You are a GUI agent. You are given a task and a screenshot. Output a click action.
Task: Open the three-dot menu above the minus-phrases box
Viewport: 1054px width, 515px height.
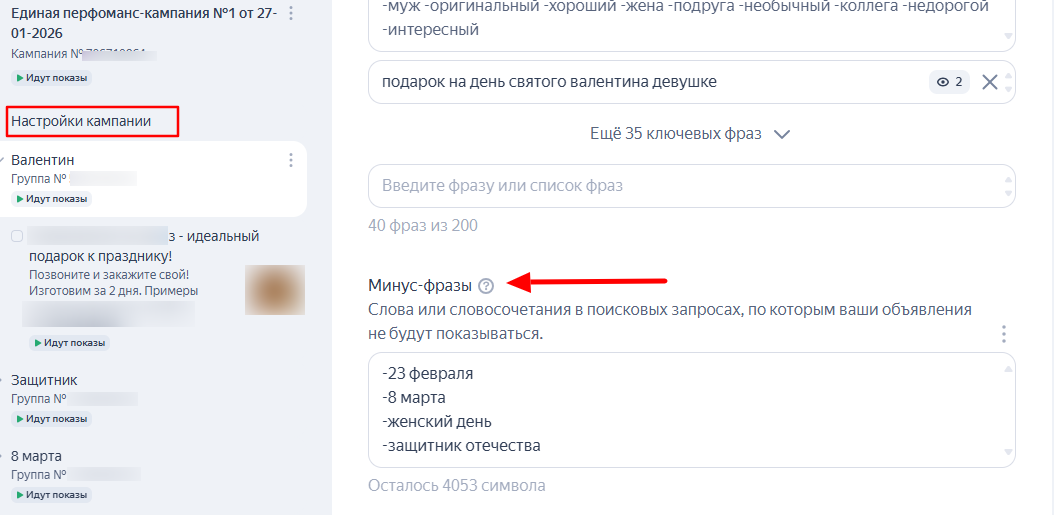pyautogui.click(x=1004, y=334)
